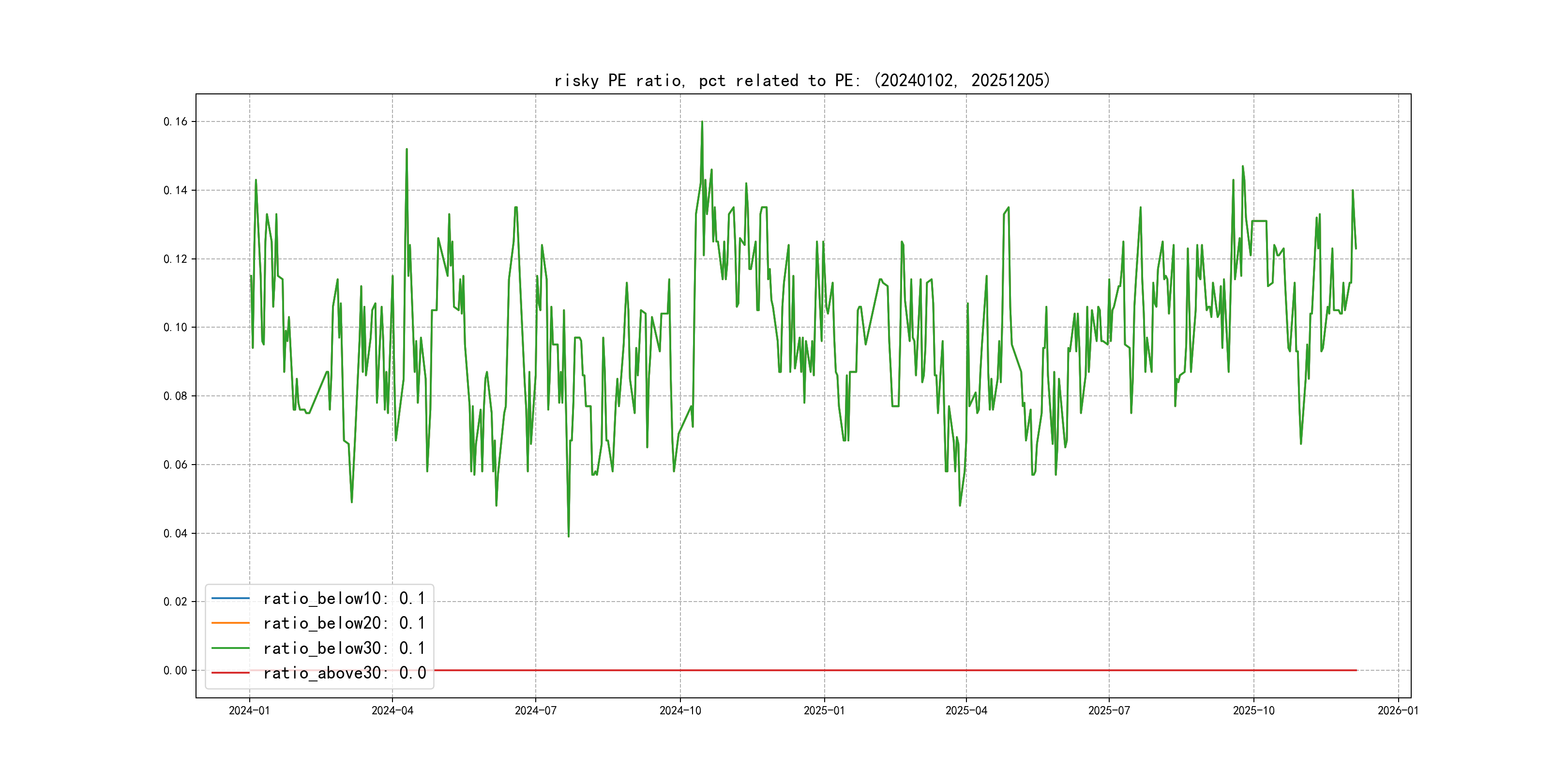Image resolution: width=1568 pixels, height=784 pixels.
Task: Click the 2024-07 x-axis tick label
Action: (536, 710)
